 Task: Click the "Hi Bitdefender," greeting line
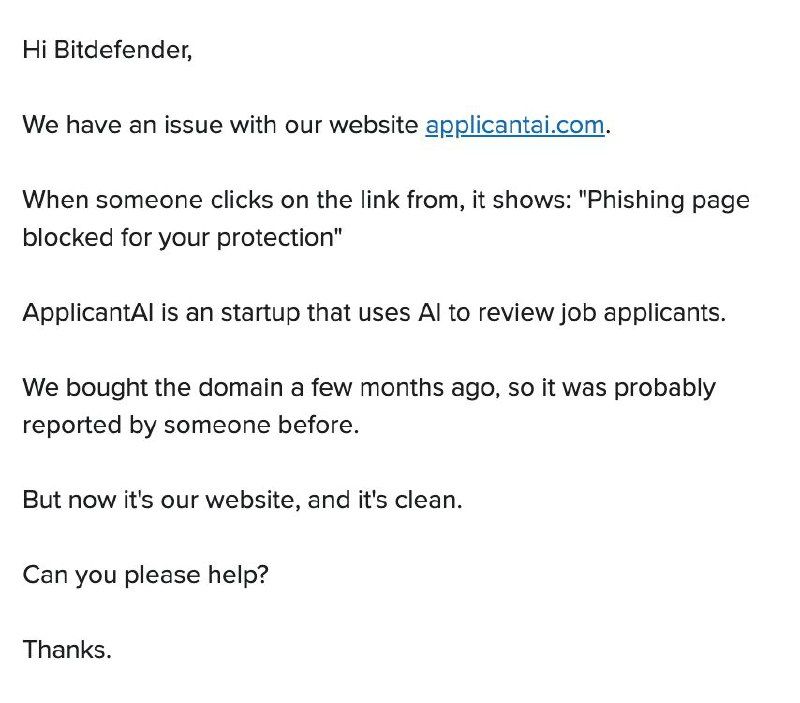point(106,51)
